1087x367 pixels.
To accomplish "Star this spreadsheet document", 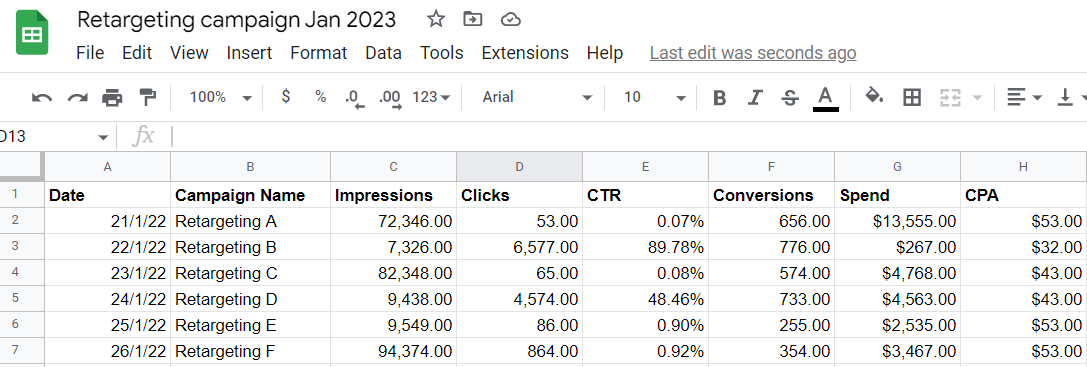I will 435,19.
